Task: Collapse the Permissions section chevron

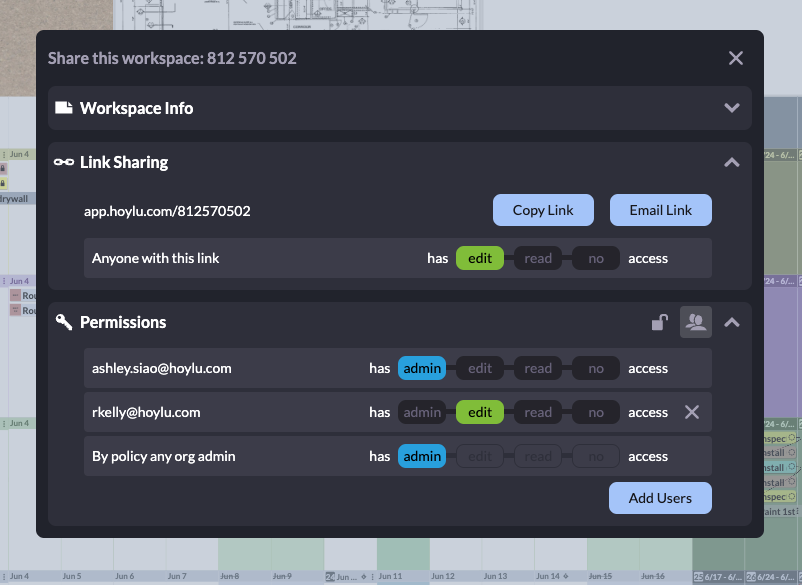Action: tap(732, 323)
